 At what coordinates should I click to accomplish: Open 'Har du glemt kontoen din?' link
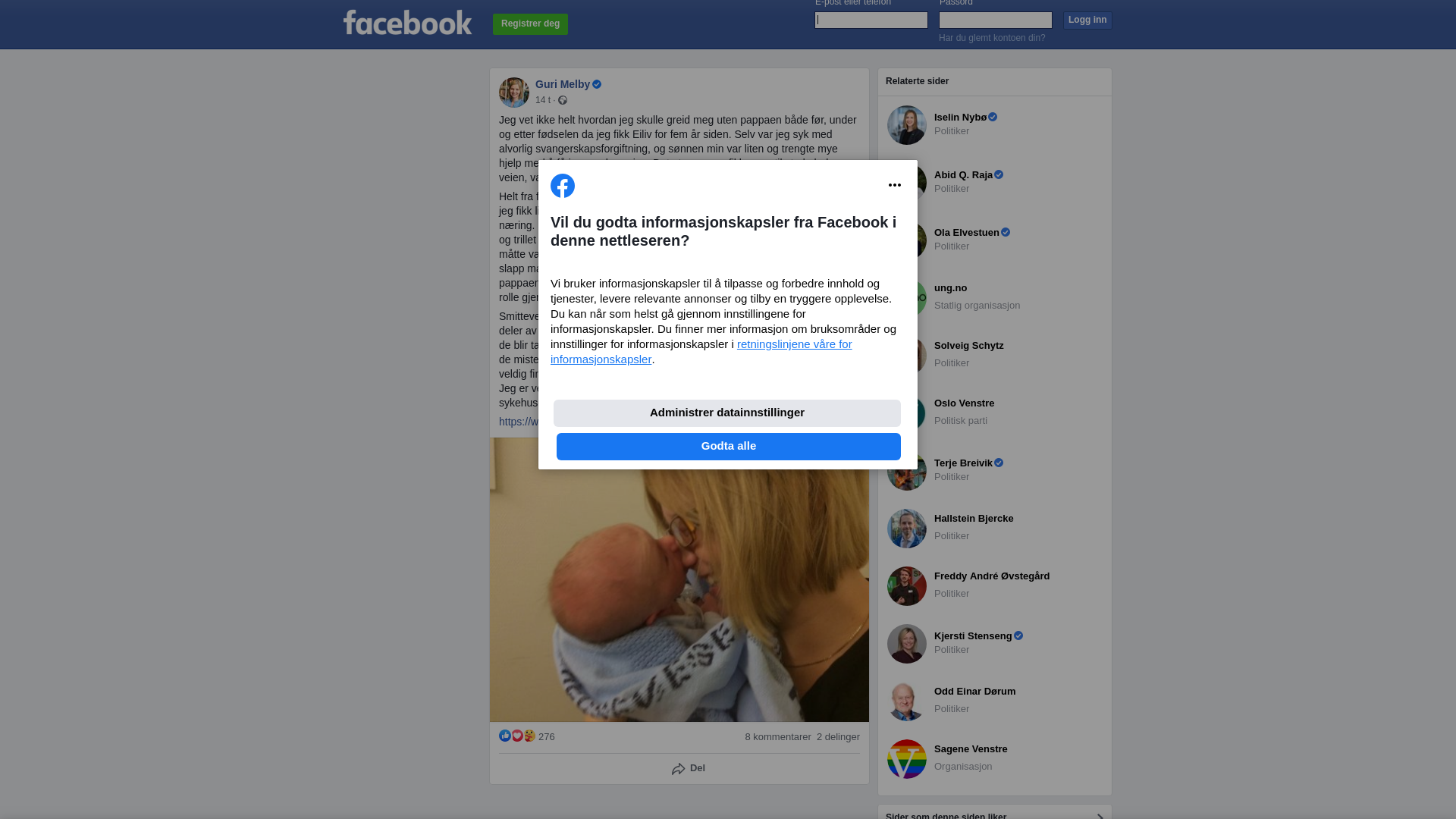pos(991,38)
